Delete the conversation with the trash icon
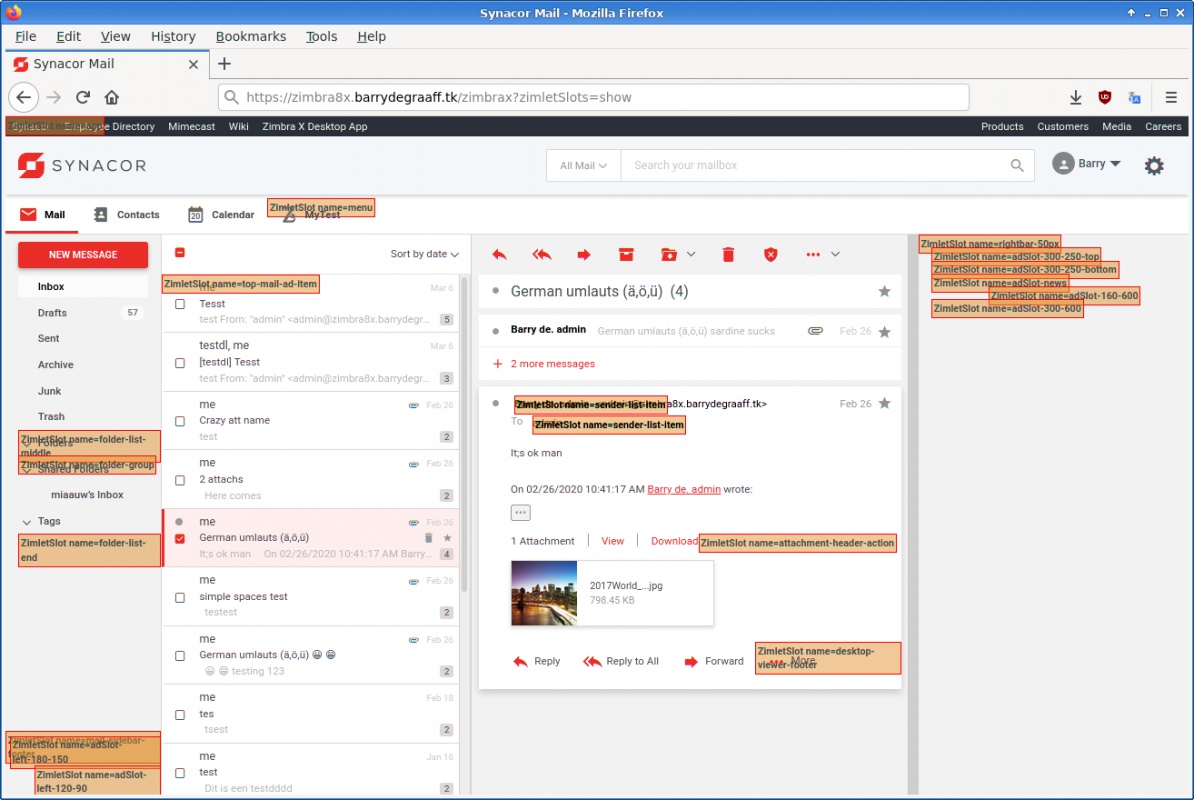Screen dimensions: 1194x800 pos(728,255)
